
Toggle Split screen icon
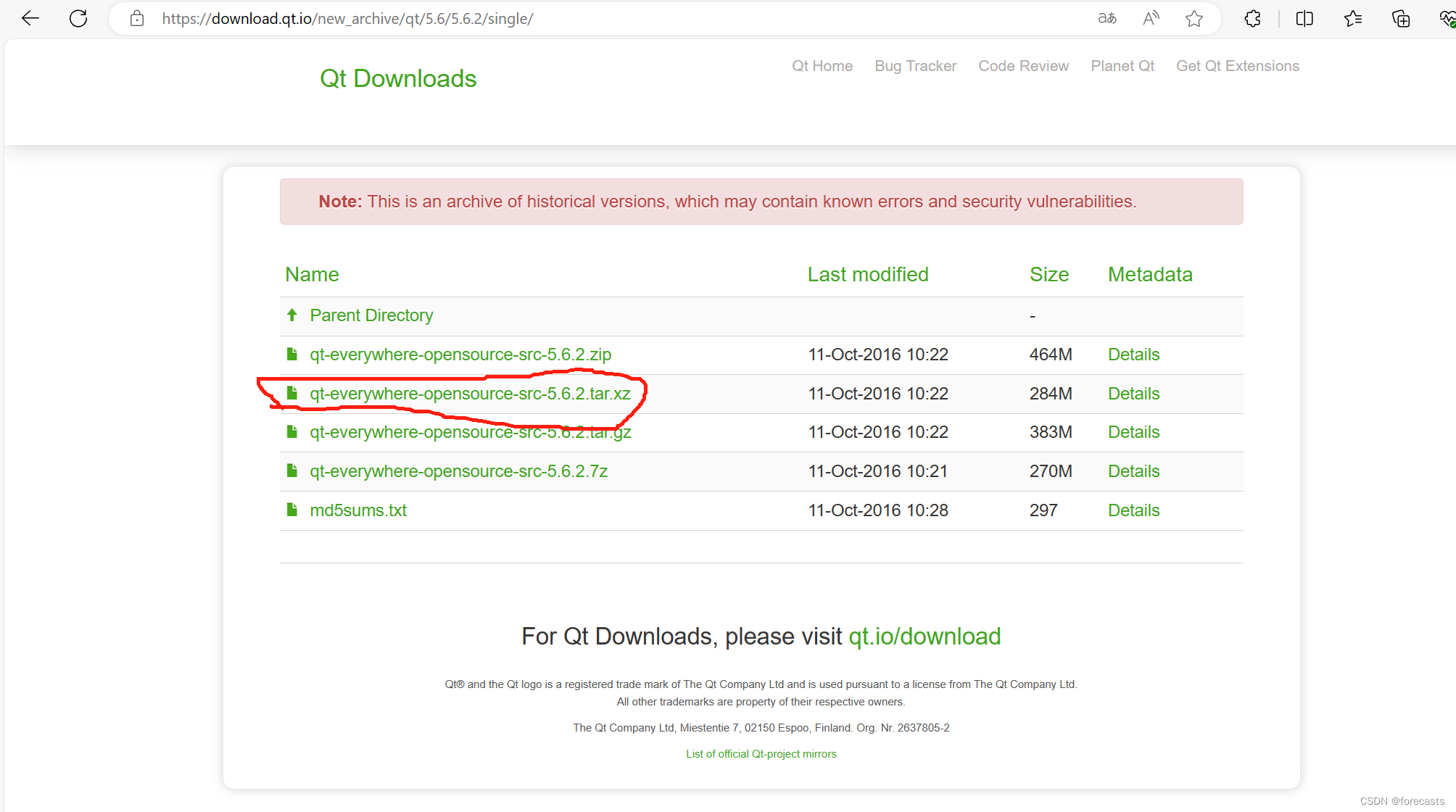tap(1304, 19)
